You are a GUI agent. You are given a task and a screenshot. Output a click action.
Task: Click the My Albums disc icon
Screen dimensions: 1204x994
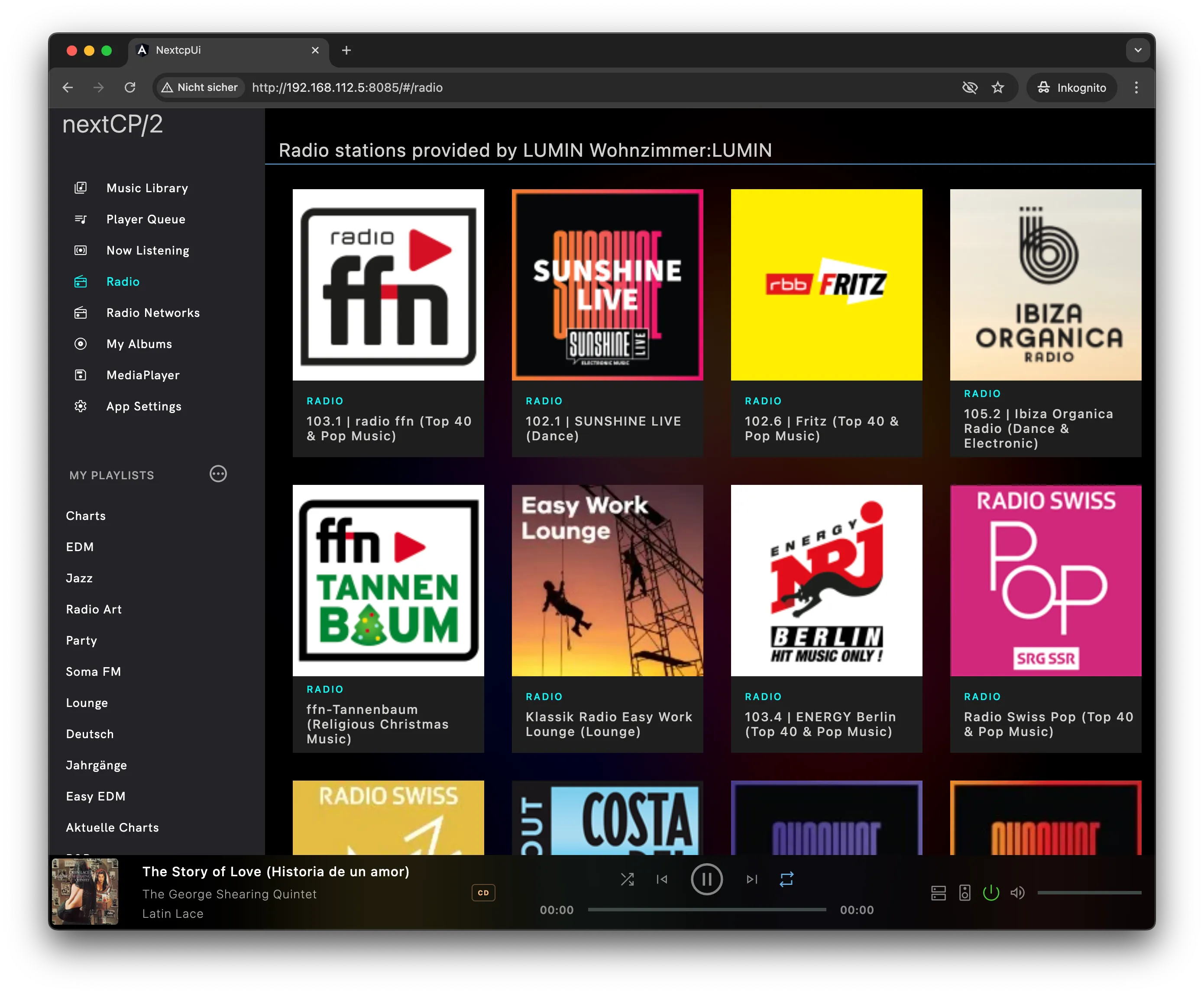(x=81, y=344)
